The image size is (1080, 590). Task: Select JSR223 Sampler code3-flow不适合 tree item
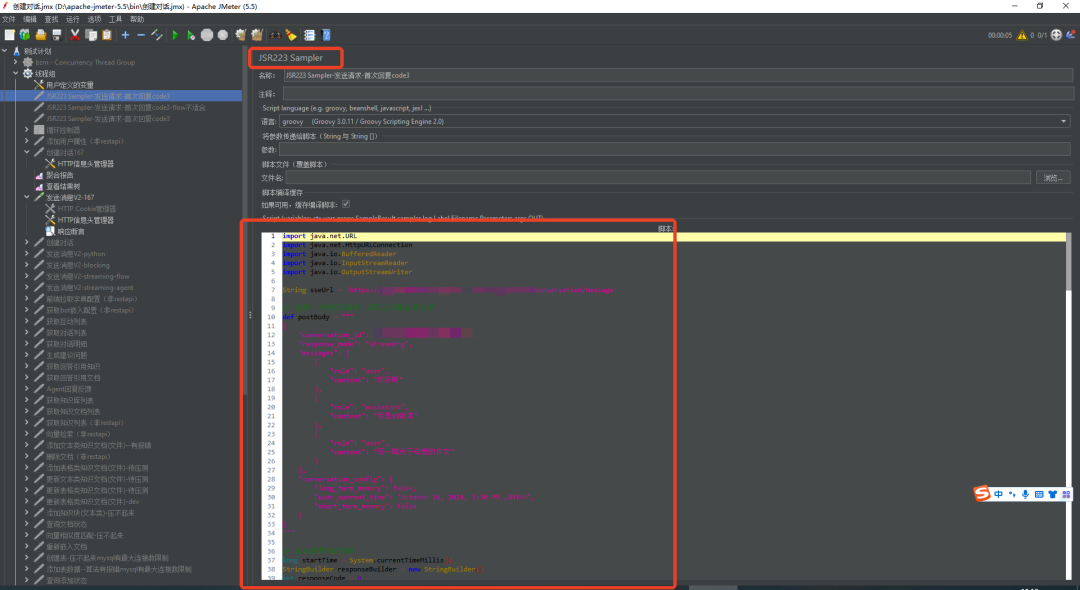[125, 107]
